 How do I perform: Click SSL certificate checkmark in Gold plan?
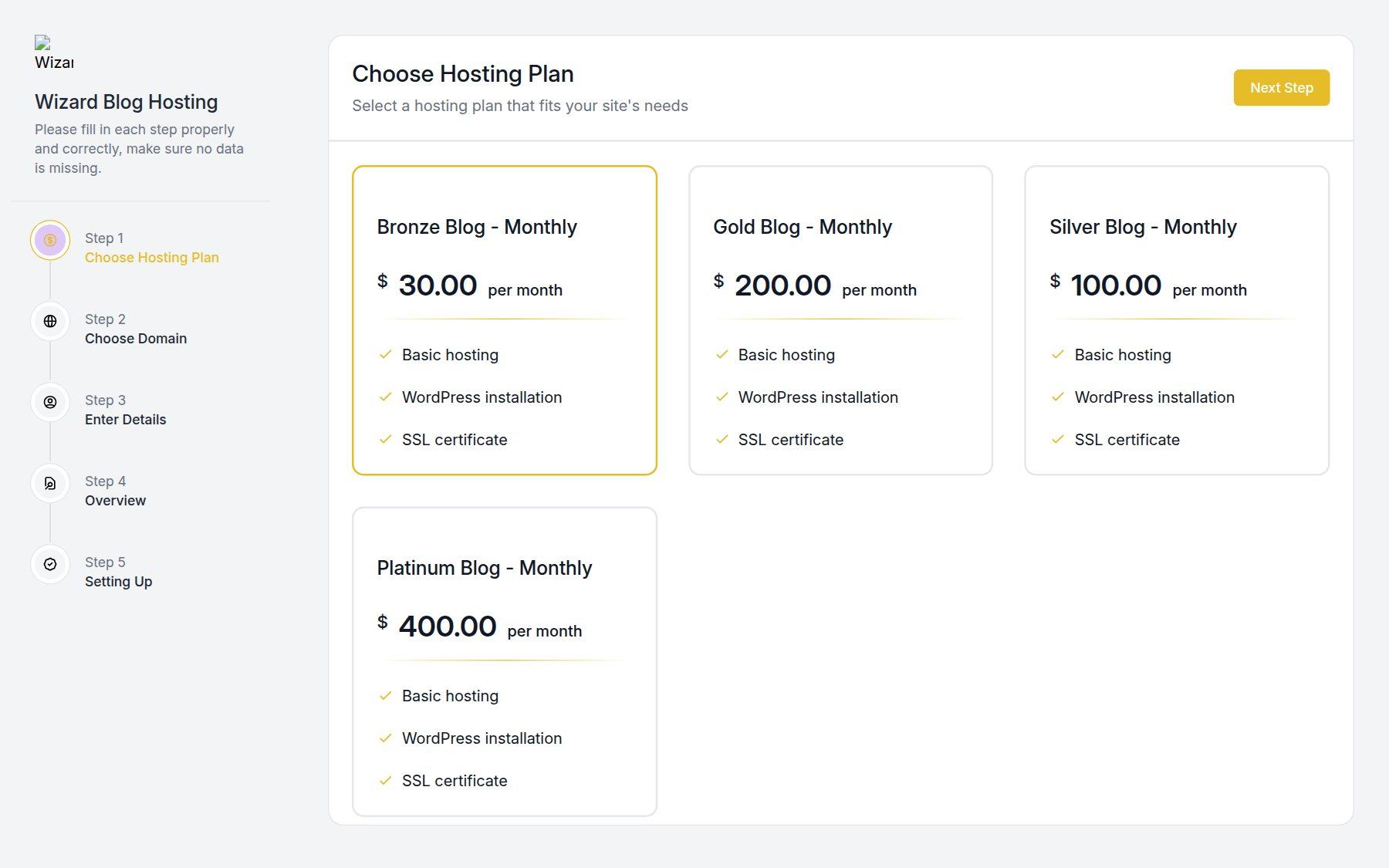pyautogui.click(x=722, y=440)
